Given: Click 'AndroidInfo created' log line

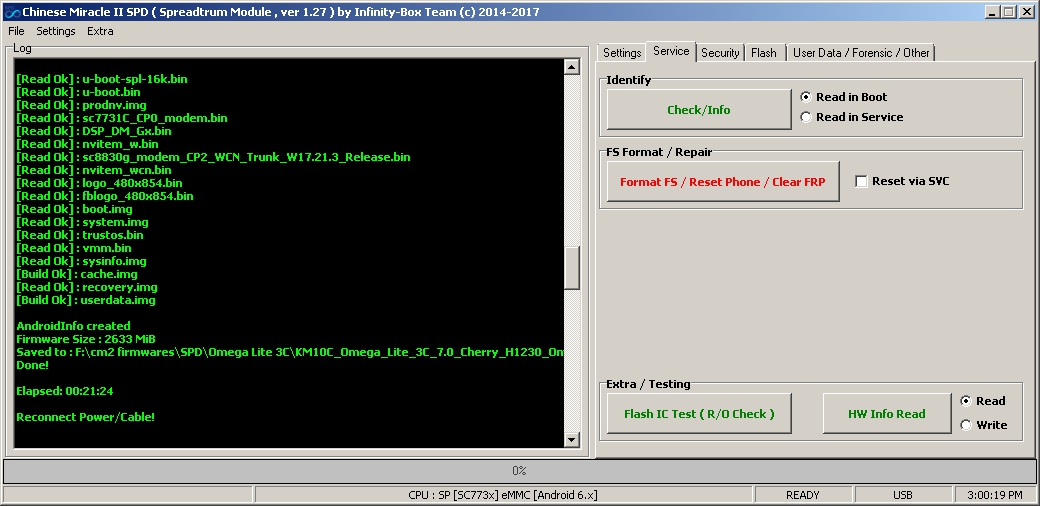Looking at the screenshot, I should click(x=73, y=326).
